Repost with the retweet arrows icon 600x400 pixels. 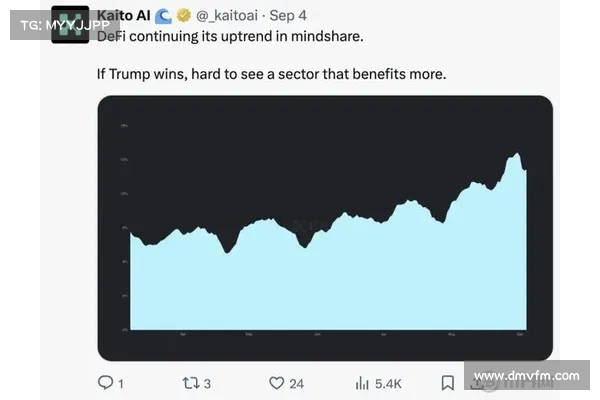190,382
